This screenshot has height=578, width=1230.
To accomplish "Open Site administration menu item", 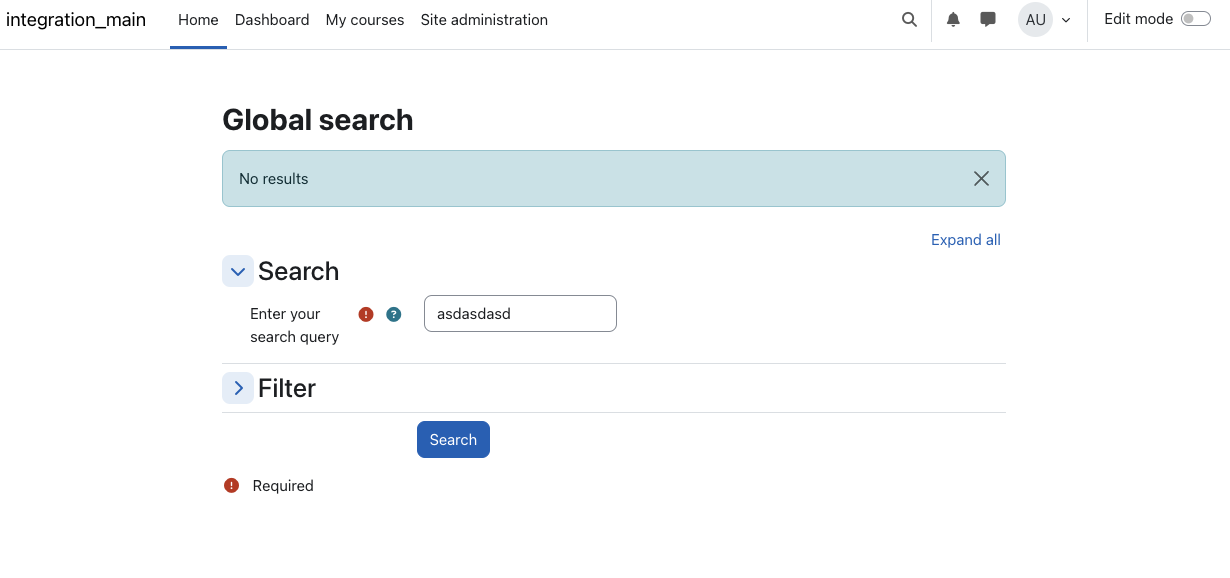I will [x=484, y=20].
